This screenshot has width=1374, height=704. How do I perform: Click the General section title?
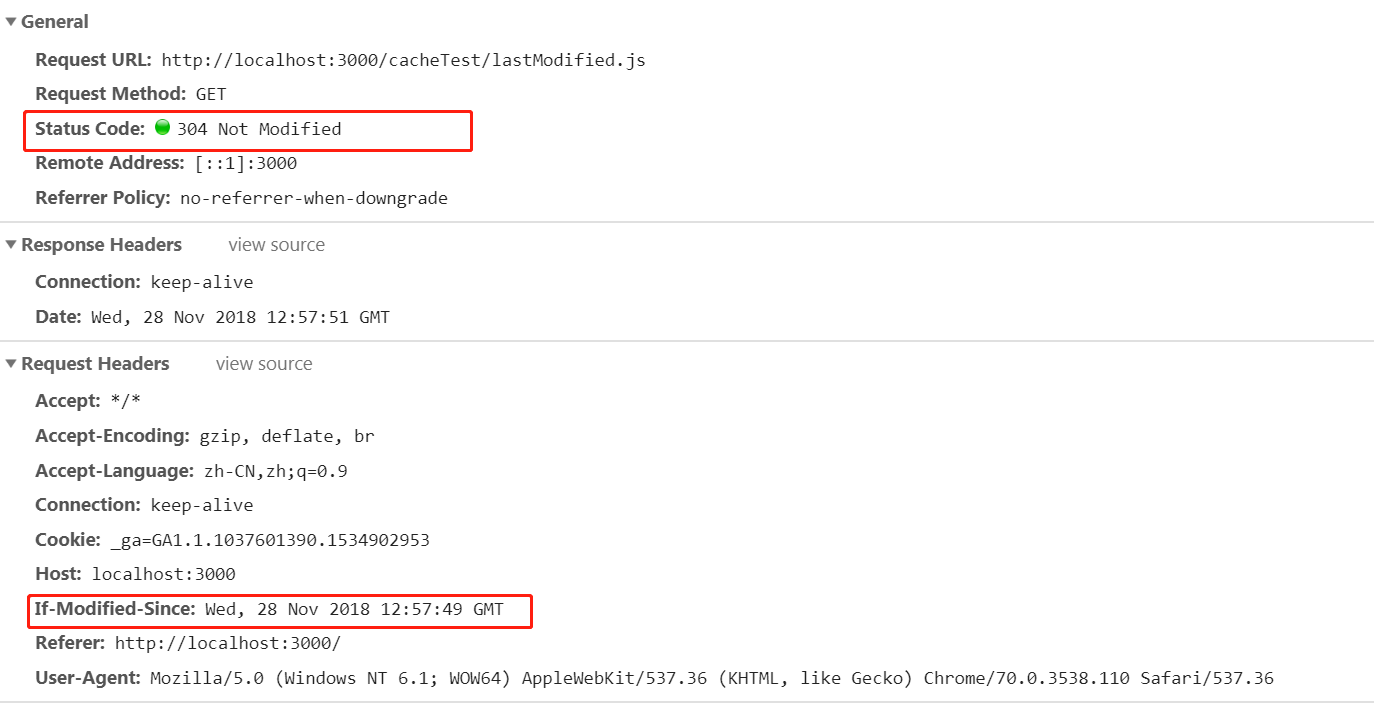(x=55, y=22)
